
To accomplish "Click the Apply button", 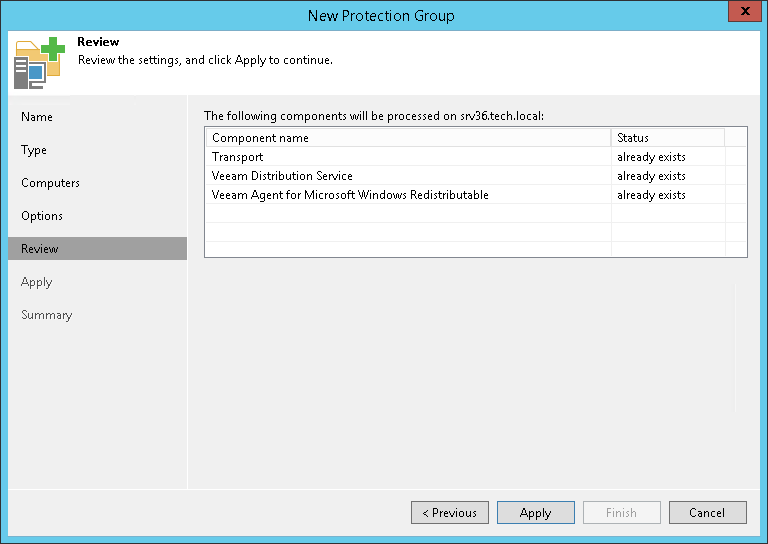I will (x=535, y=512).
